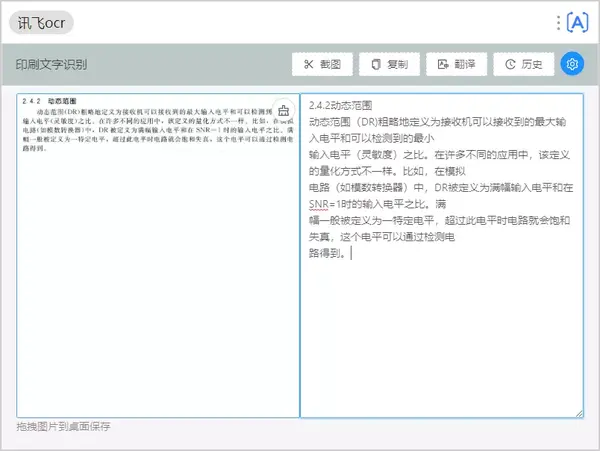The image size is (600, 451).
Task: Click the underlined 'SNR' word in the text
Action: (x=319, y=204)
